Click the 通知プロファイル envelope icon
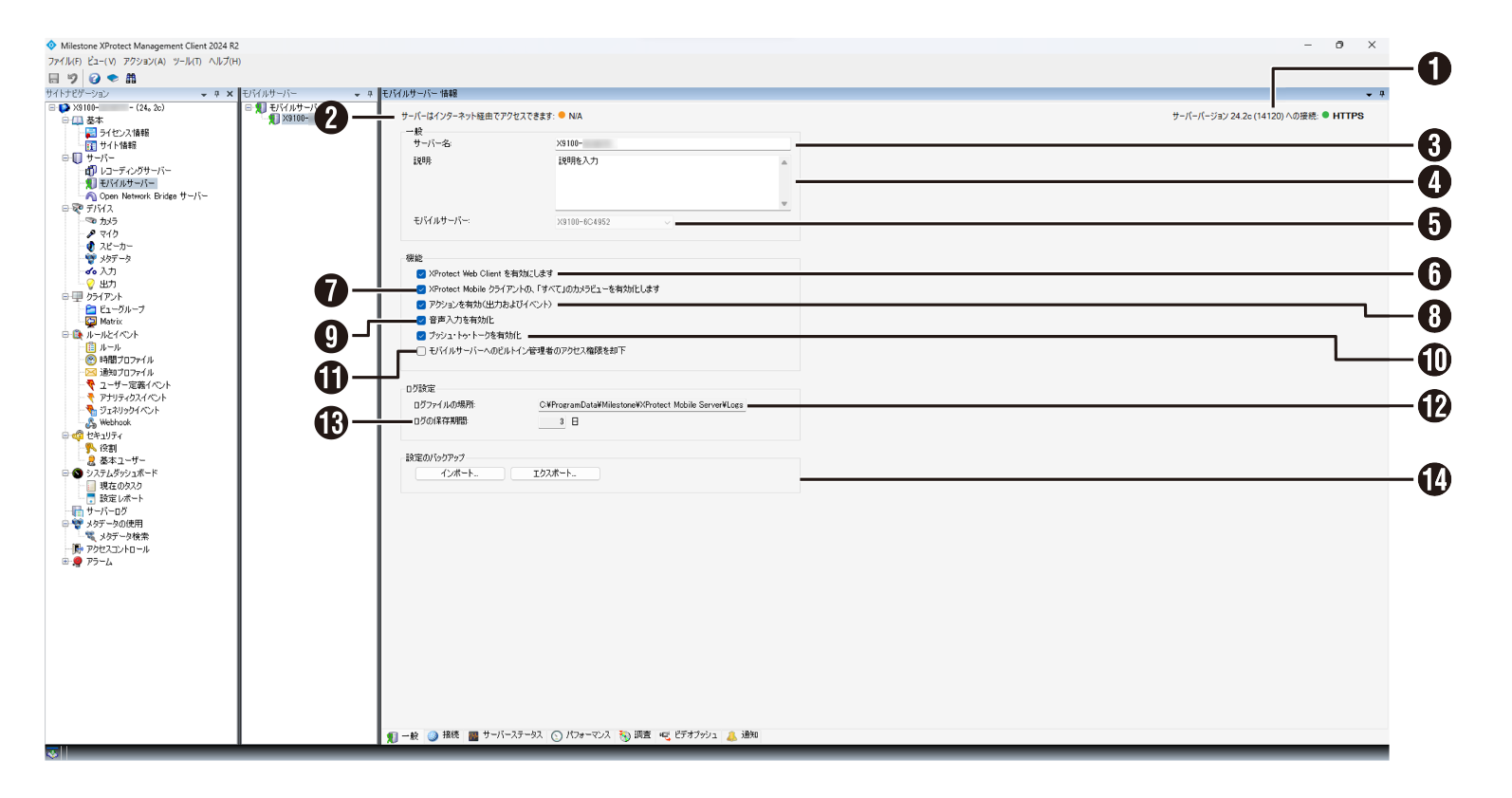The image size is (1512, 798). tap(91, 373)
